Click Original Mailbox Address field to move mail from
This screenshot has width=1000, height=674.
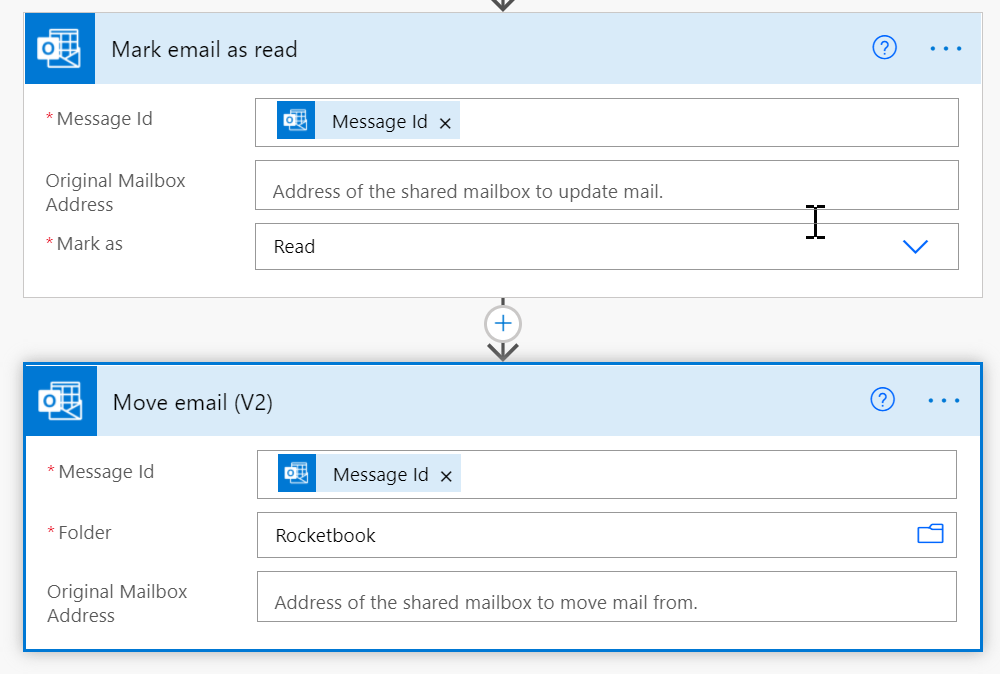[x=606, y=602]
